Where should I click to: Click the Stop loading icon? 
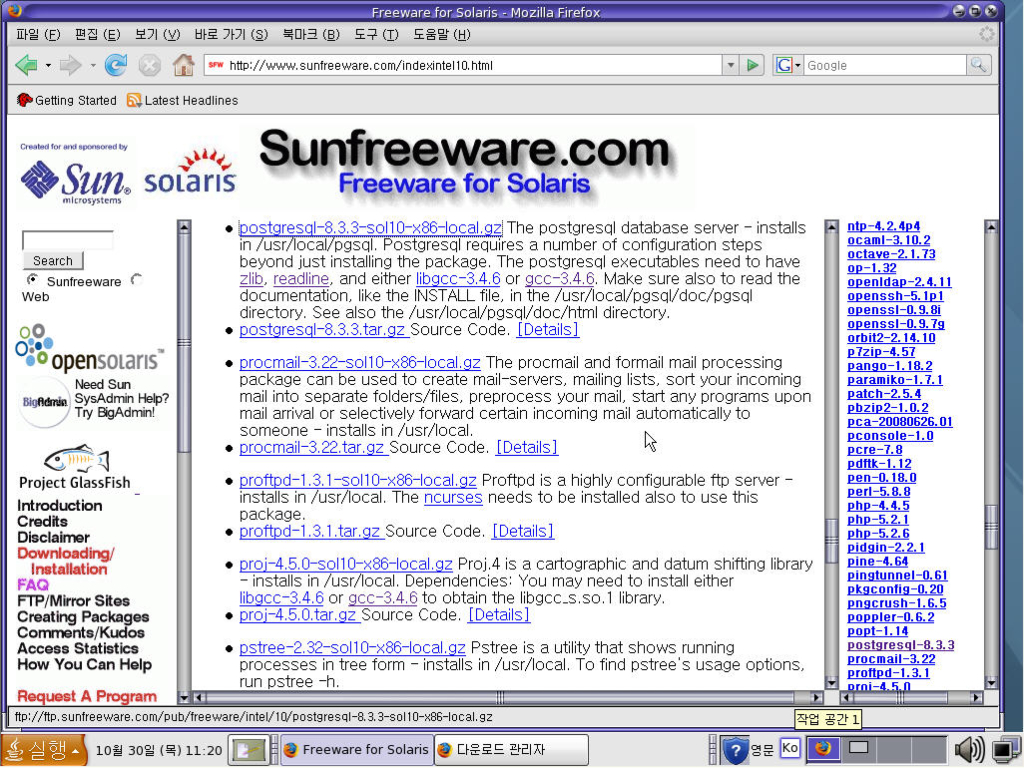click(x=150, y=65)
